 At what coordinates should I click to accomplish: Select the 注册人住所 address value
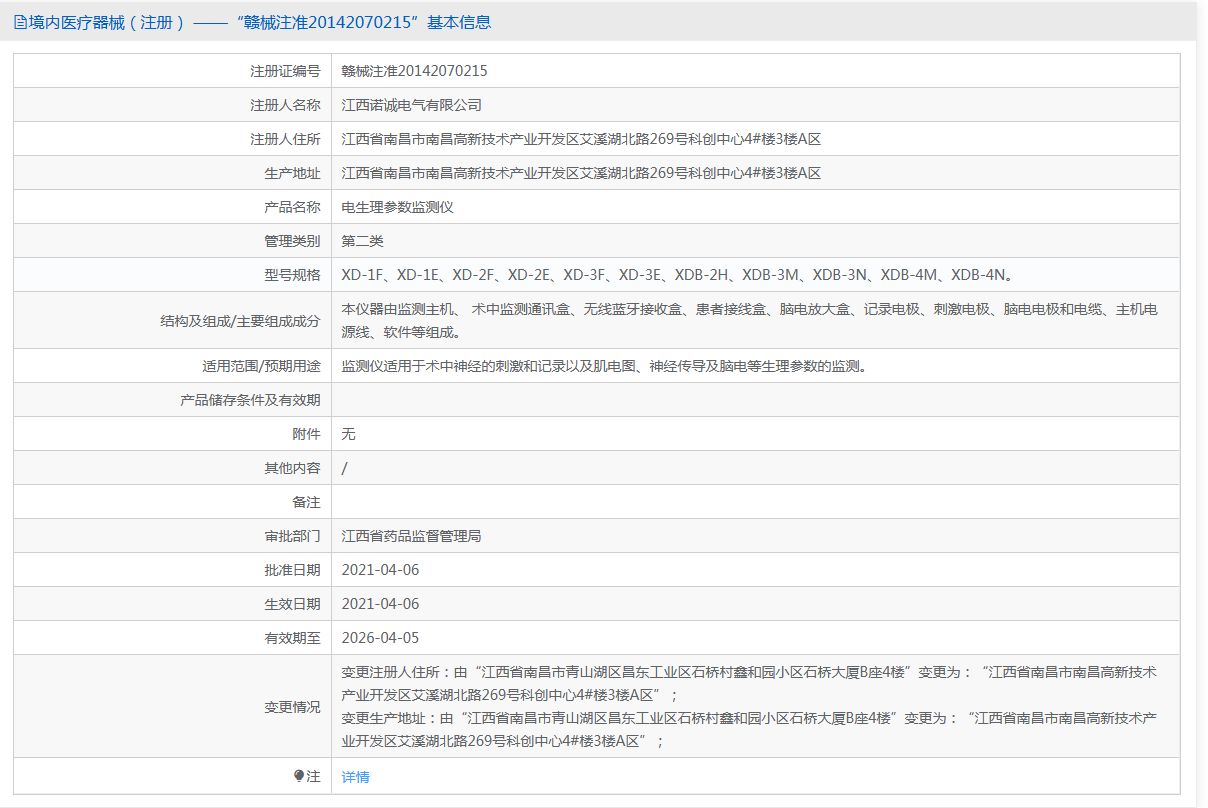[x=581, y=139]
